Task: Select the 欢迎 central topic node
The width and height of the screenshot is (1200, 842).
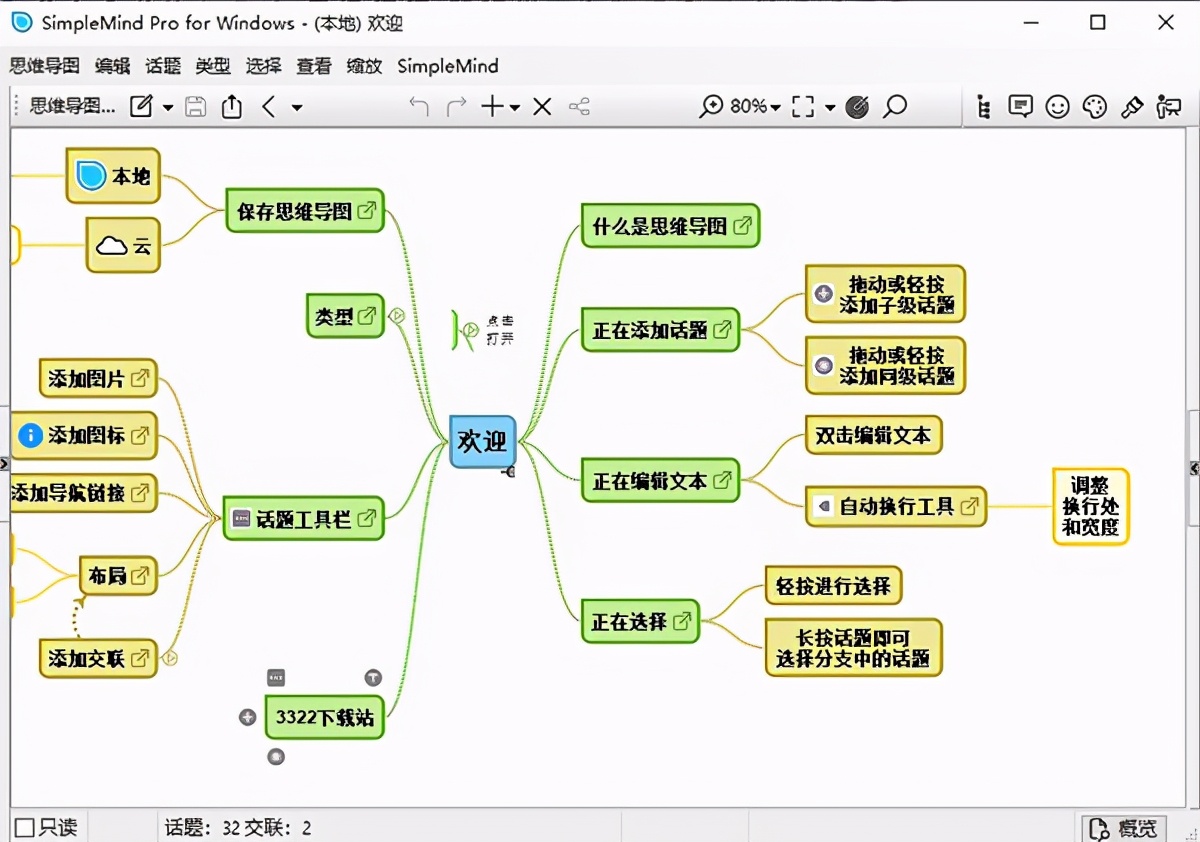Action: (482, 440)
